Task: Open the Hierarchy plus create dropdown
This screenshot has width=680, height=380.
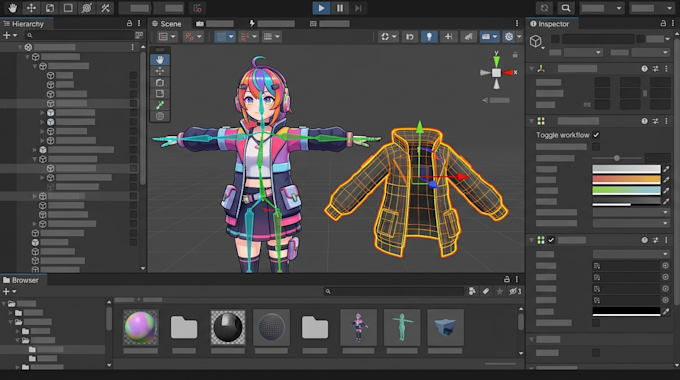Action: [10, 35]
